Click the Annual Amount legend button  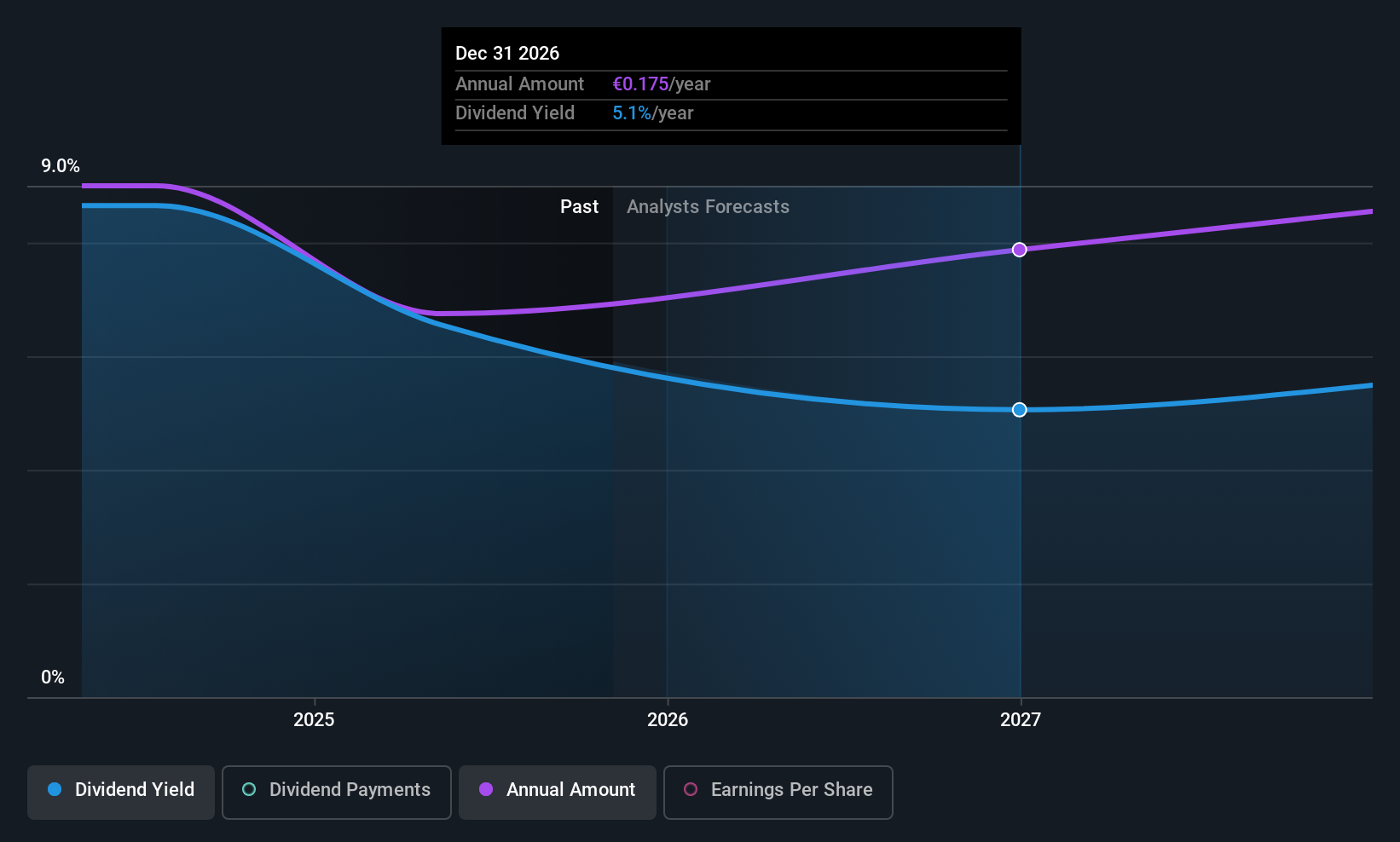click(557, 792)
